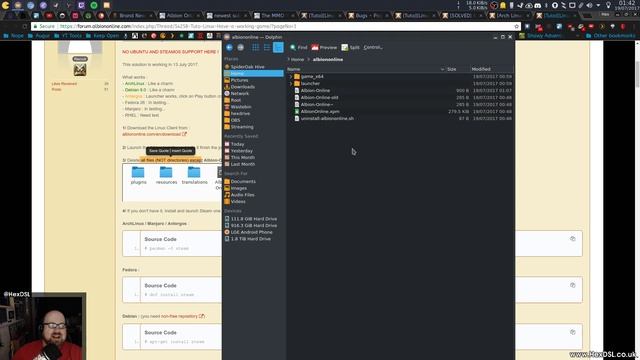Image resolution: width=640 pixels, height=360 pixels.
Task: Open the translations folder thumbnail in forum
Action: click(x=194, y=176)
